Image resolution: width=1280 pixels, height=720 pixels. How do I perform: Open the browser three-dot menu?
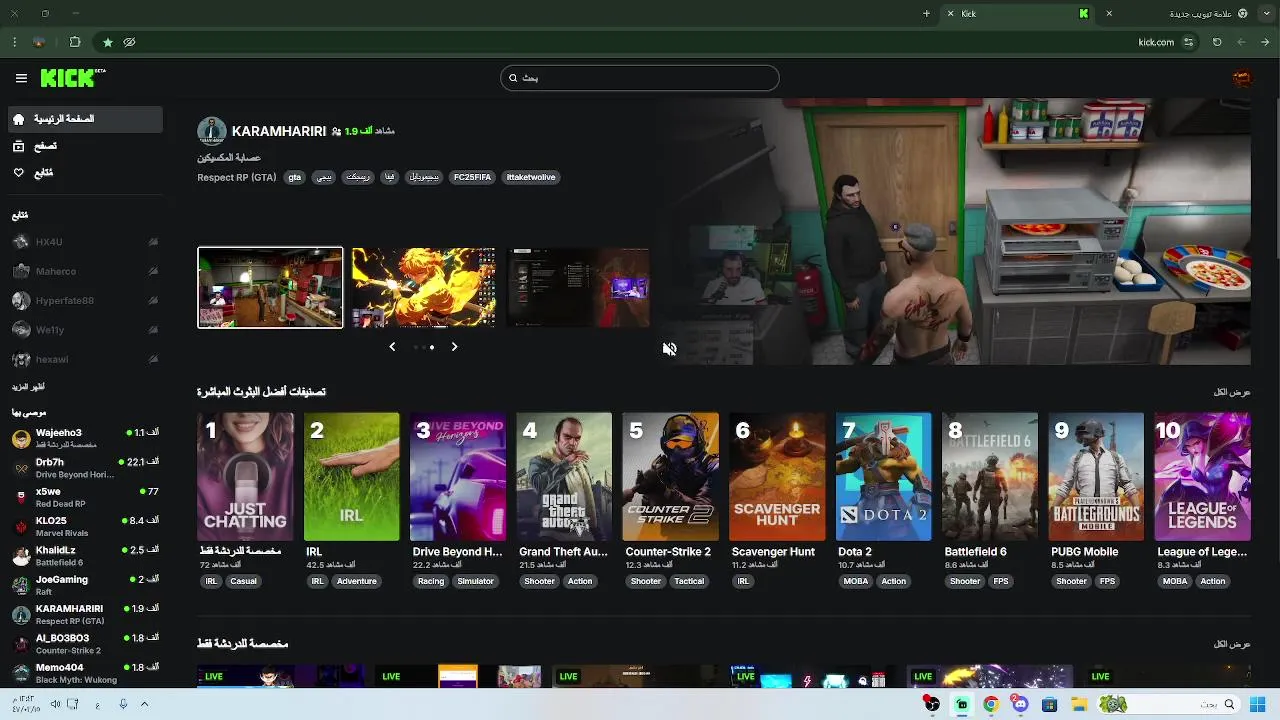coord(14,42)
